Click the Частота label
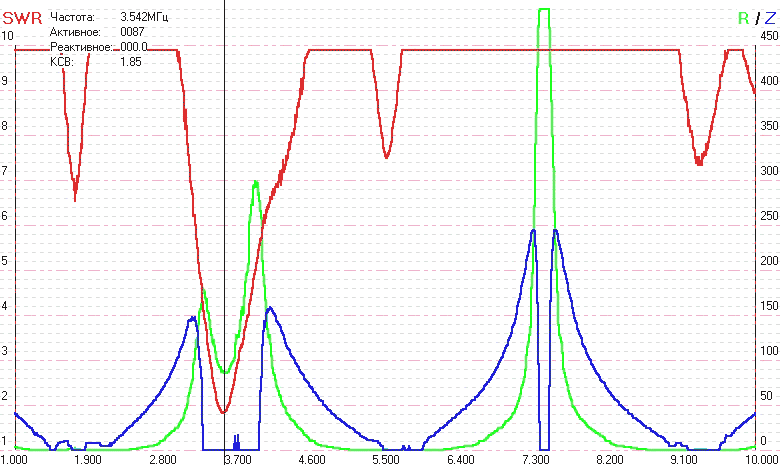Screen dimensions: 780x465 coord(73,17)
